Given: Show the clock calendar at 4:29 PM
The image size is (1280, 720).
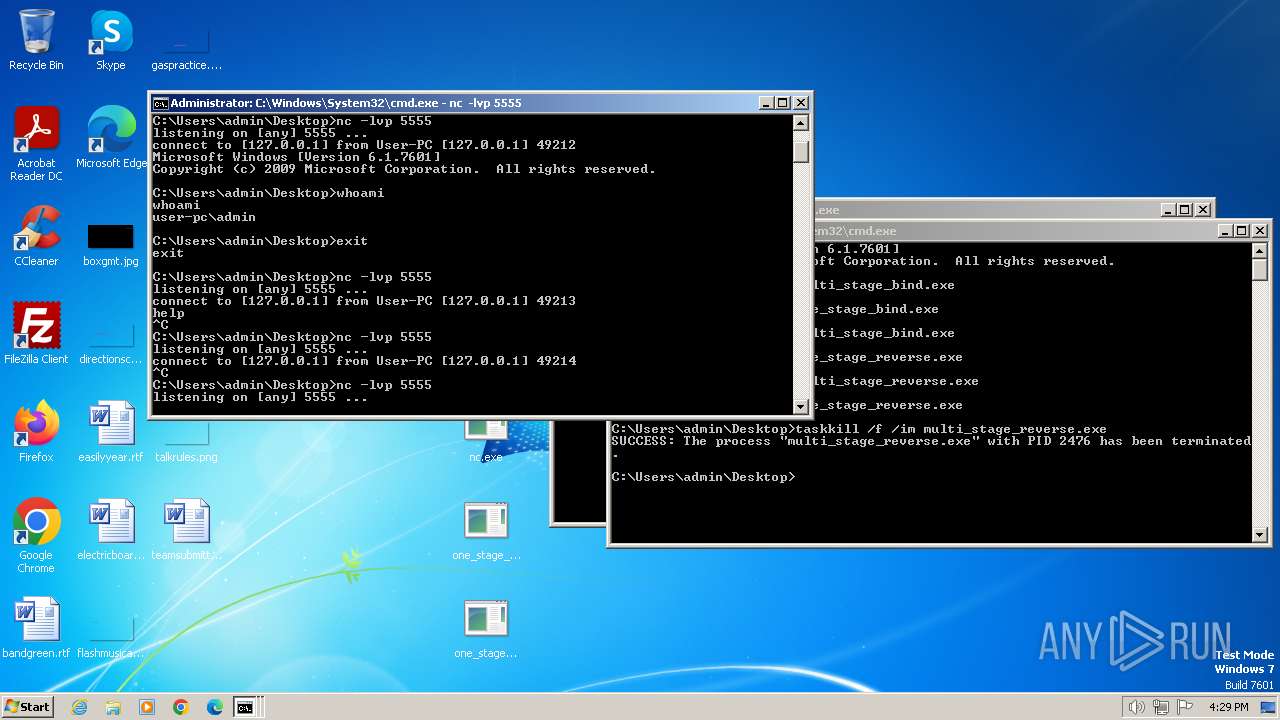Looking at the screenshot, I should click(1228, 707).
